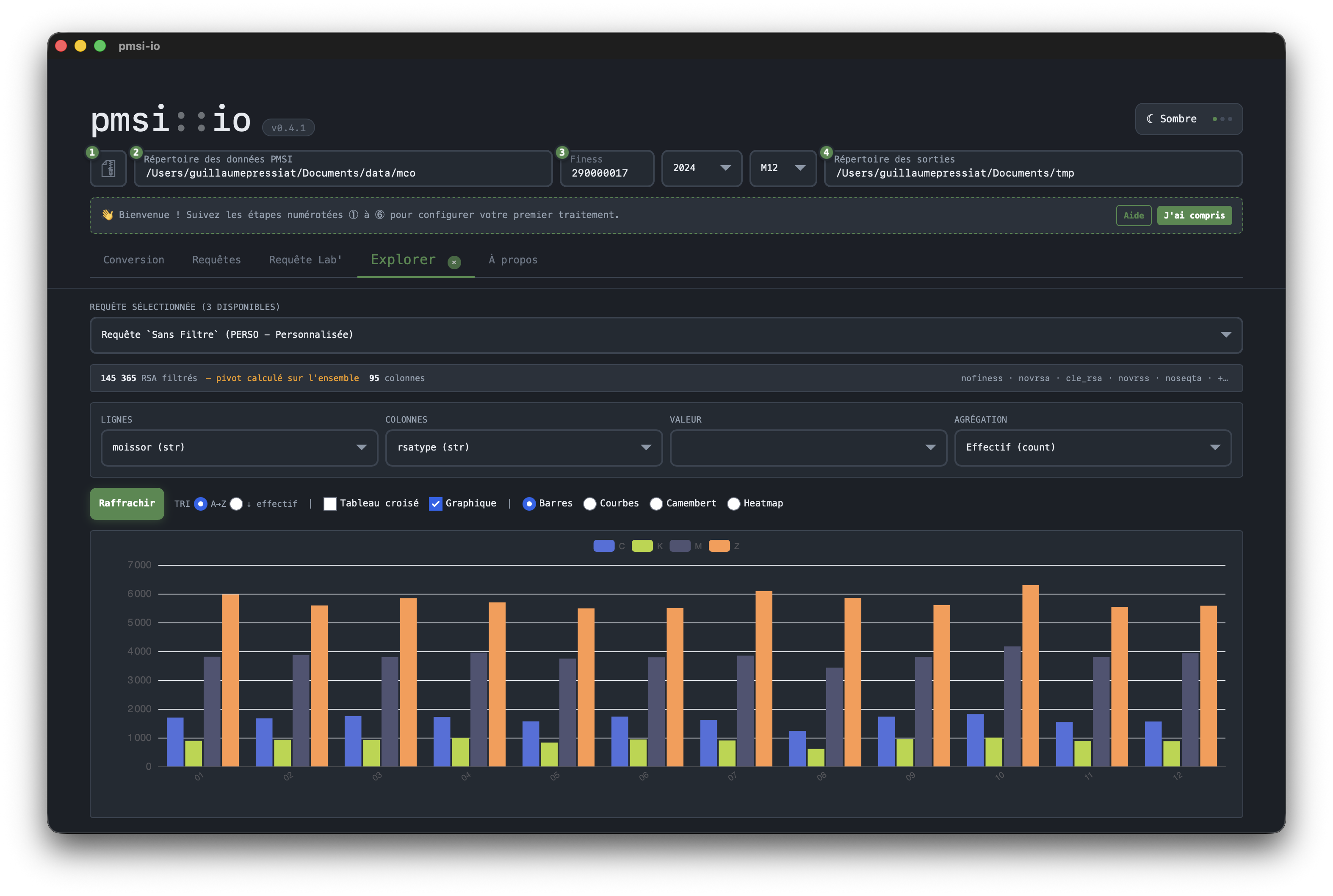Image resolution: width=1333 pixels, height=896 pixels.
Task: Open the Effectif (count) aggregation dropdown
Action: coord(1092,448)
